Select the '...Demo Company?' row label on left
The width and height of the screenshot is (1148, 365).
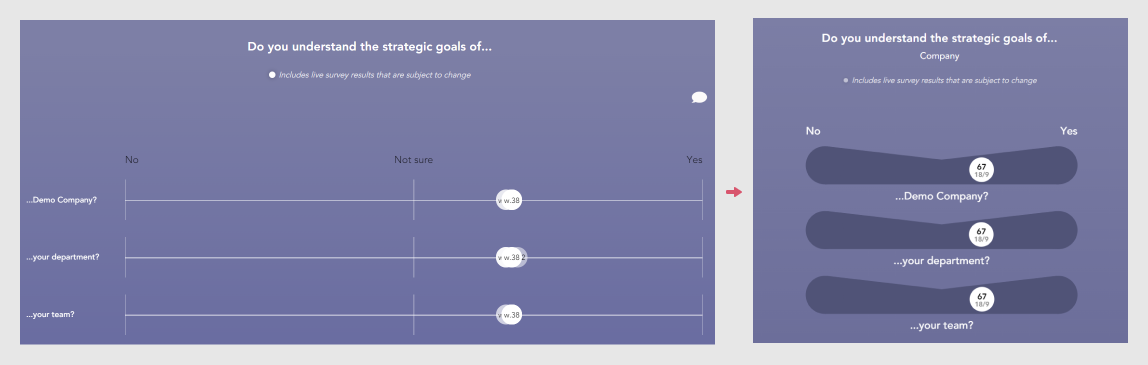pyautogui.click(x=62, y=200)
